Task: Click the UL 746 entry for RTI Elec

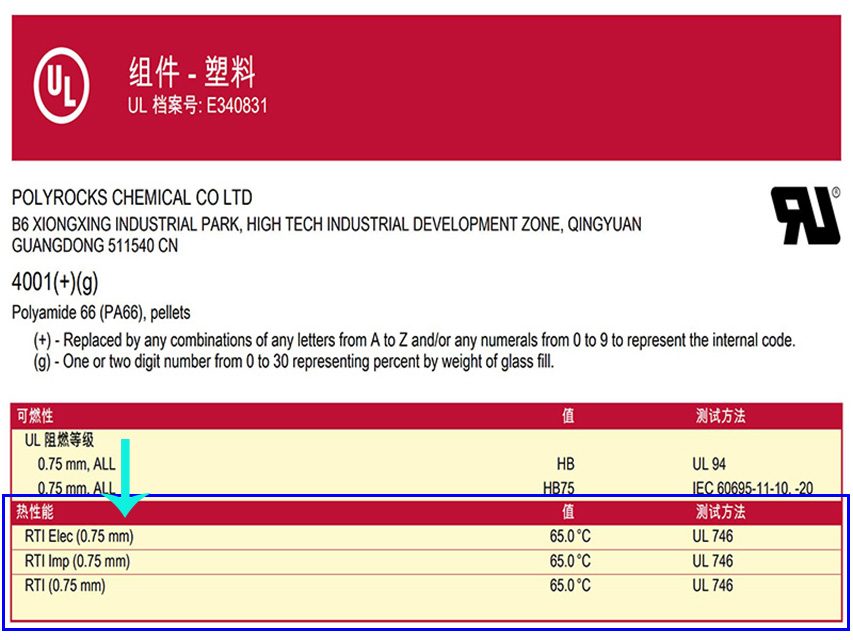Action: (712, 537)
